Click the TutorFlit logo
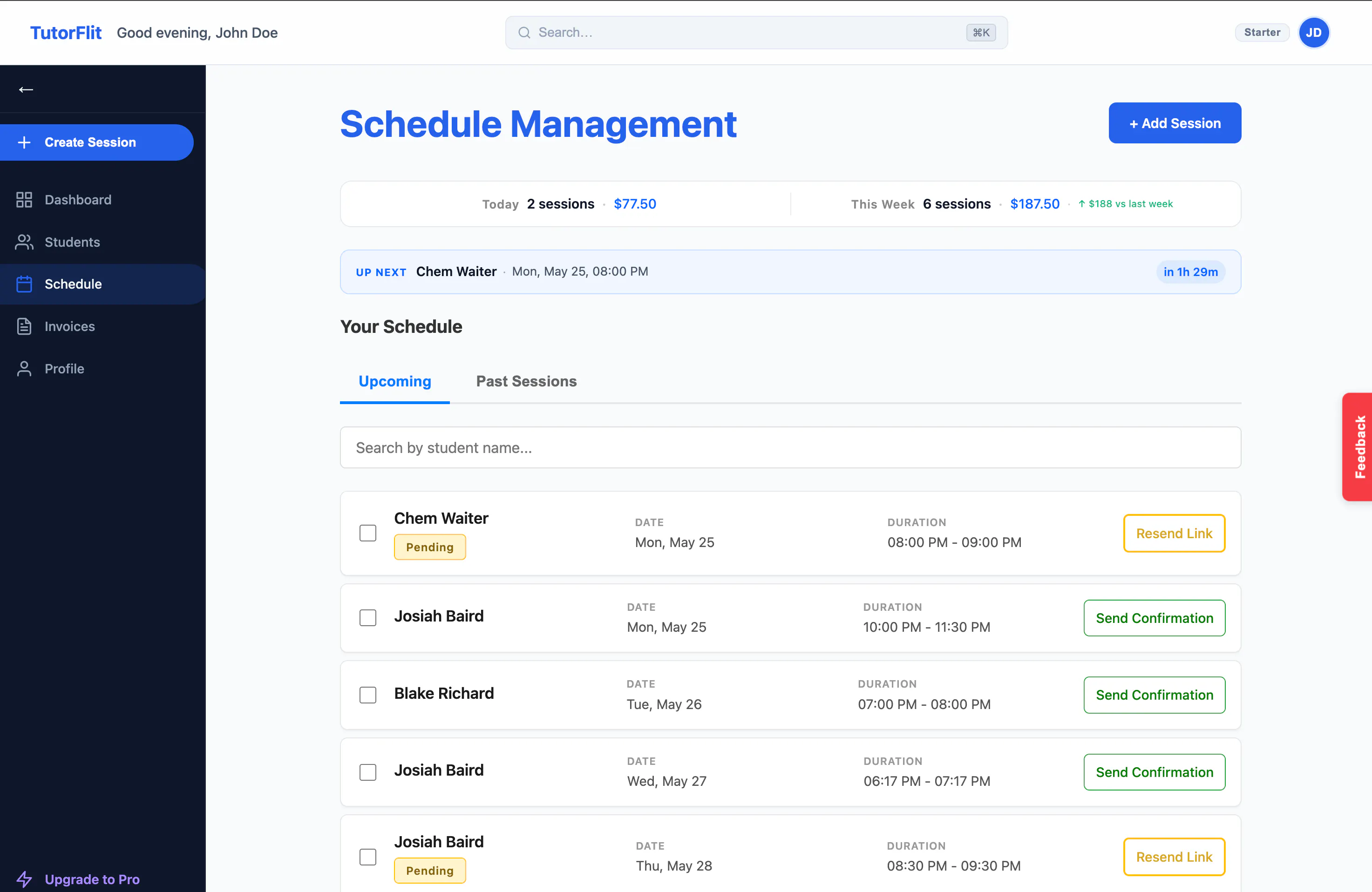 [66, 33]
